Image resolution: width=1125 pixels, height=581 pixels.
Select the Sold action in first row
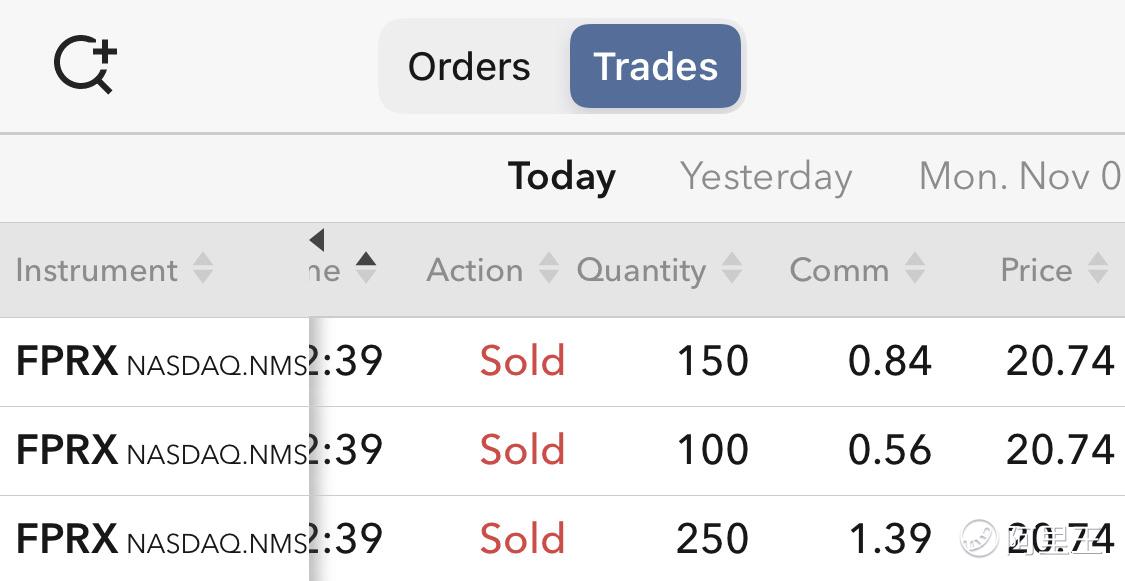click(522, 361)
